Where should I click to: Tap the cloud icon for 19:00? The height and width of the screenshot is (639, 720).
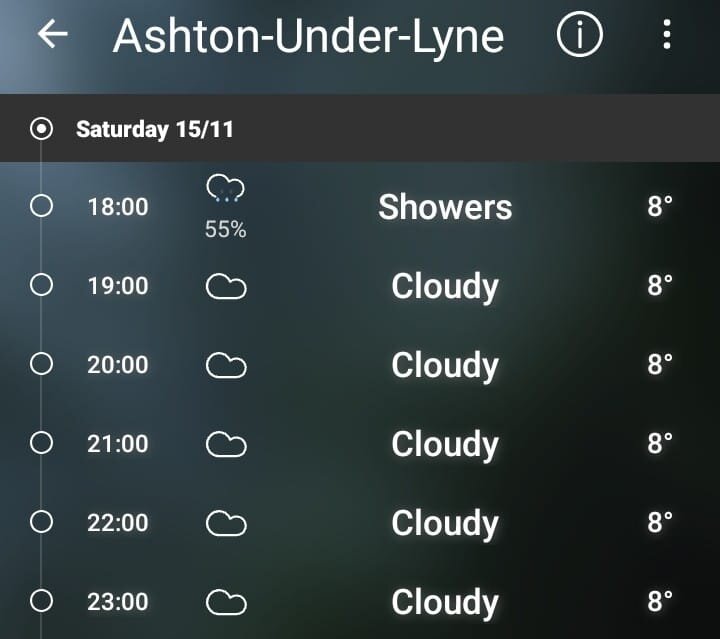tap(225, 287)
